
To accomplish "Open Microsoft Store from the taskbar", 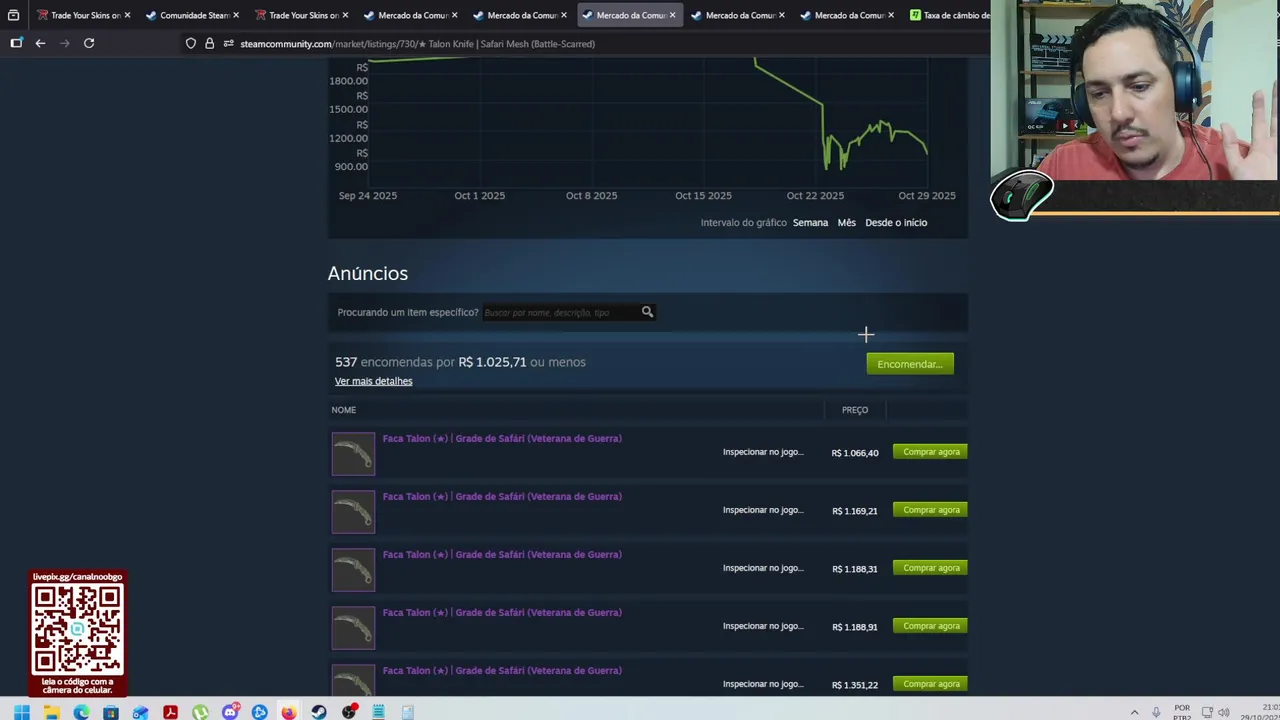I will coord(111,712).
